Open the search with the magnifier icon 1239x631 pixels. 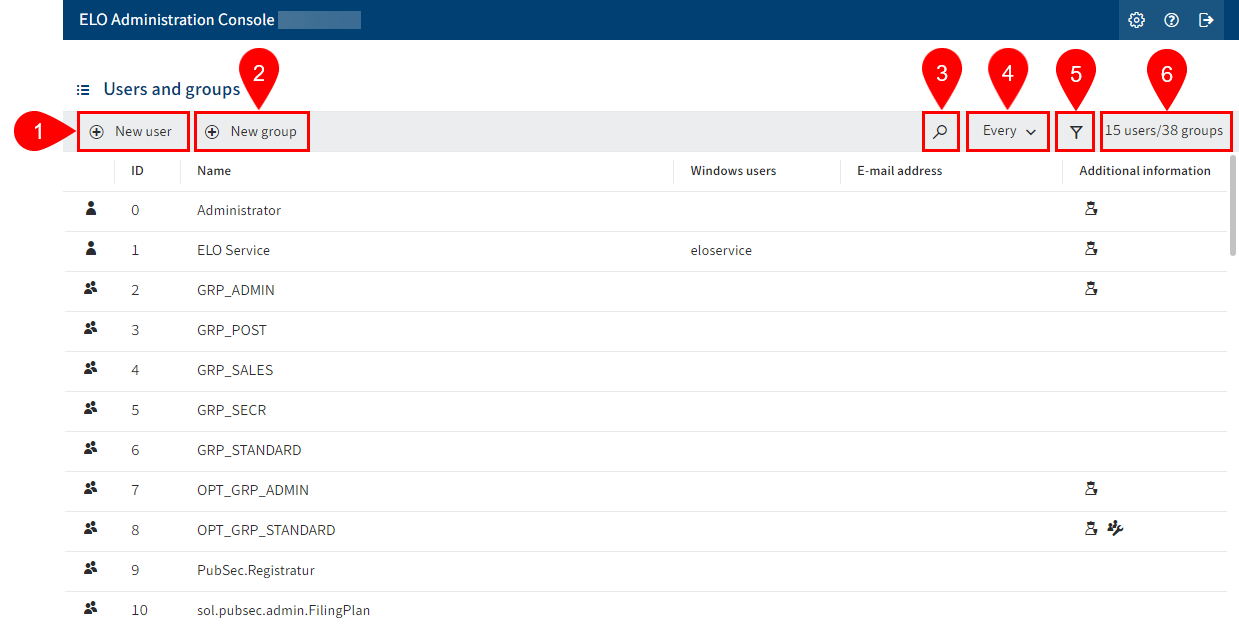click(940, 131)
